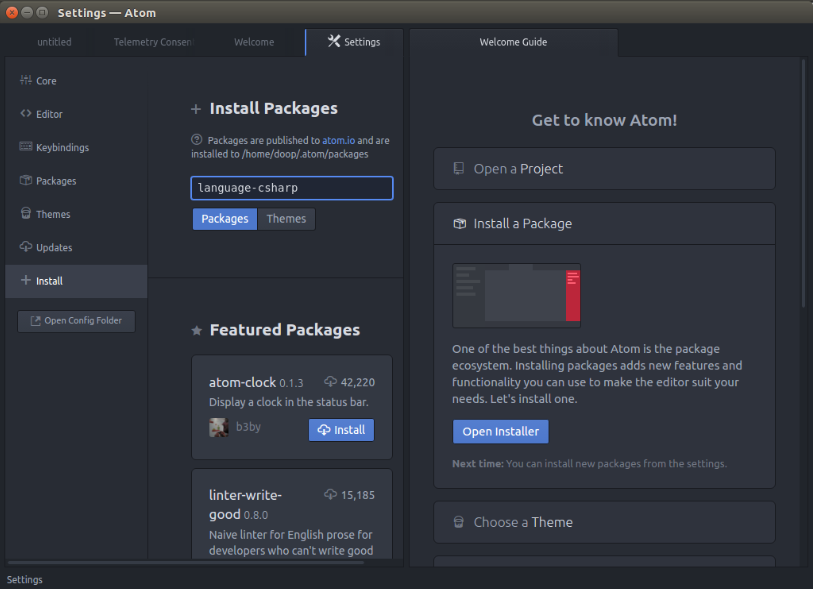The image size is (813, 589).
Task: Maximize the Atom window
Action: (42, 12)
